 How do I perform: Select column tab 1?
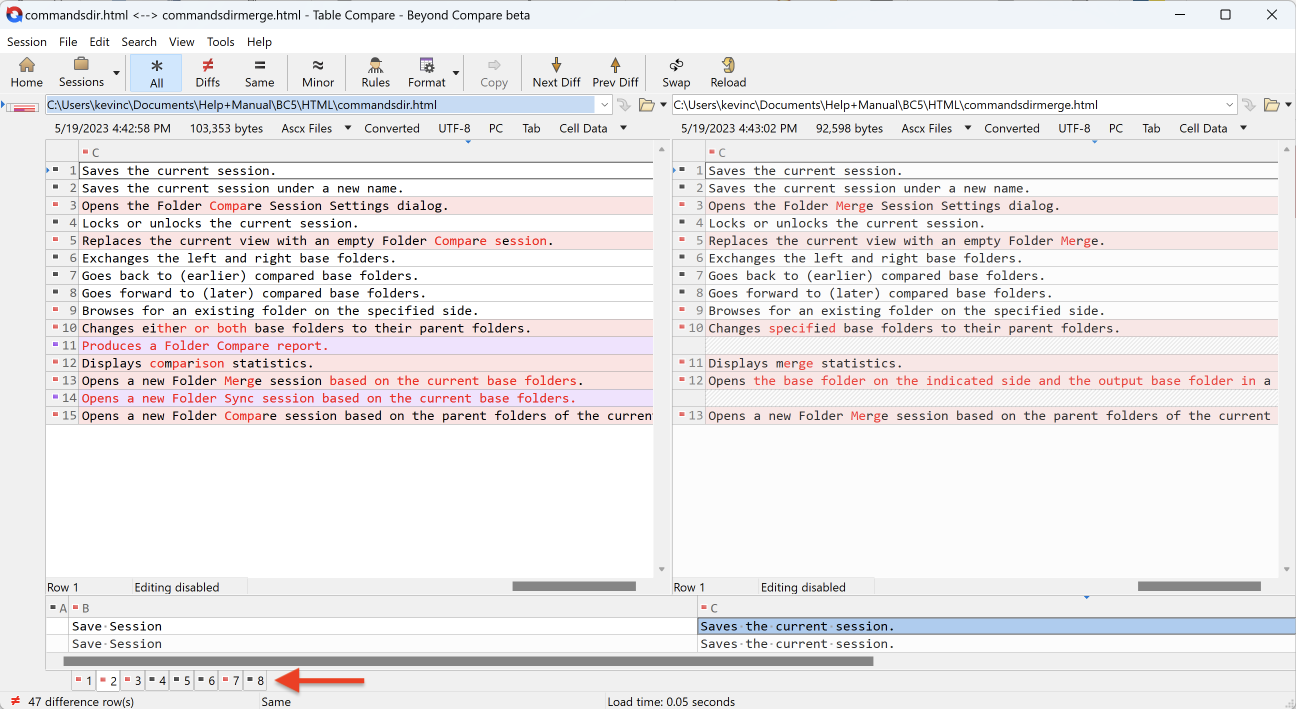(84, 680)
